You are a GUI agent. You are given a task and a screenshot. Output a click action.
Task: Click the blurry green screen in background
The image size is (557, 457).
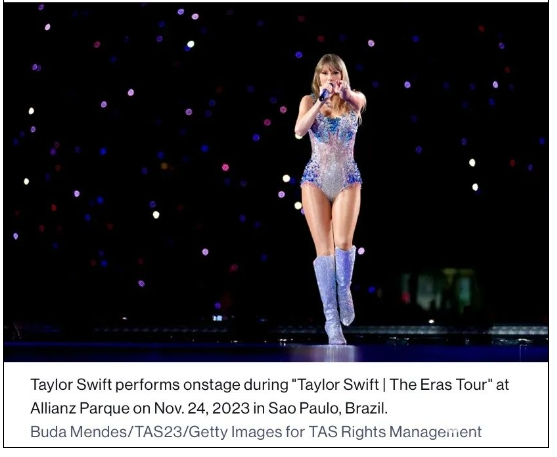coord(440,290)
